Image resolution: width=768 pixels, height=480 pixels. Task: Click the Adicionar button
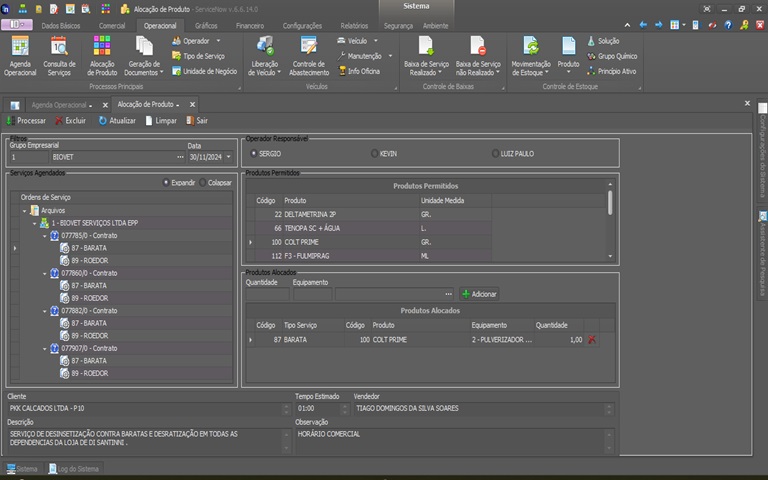pyautogui.click(x=479, y=294)
